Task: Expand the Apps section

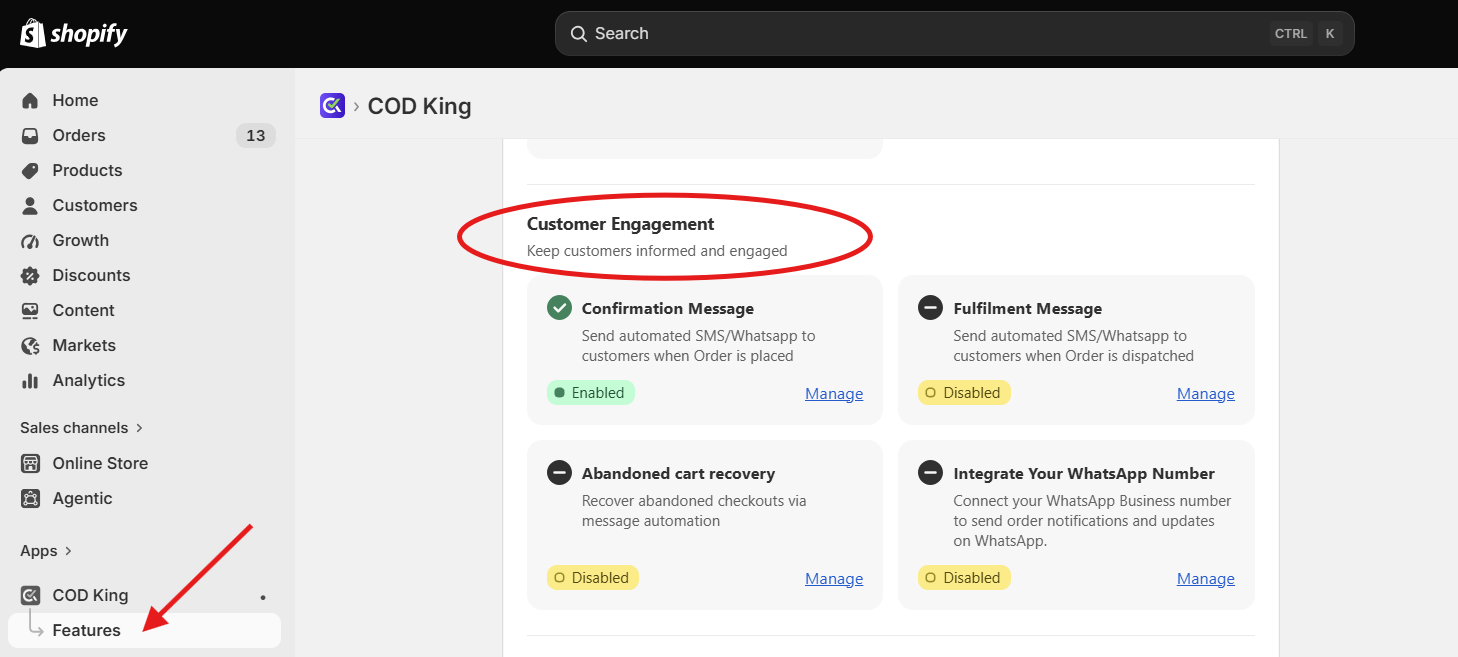Action: pyautogui.click(x=47, y=551)
